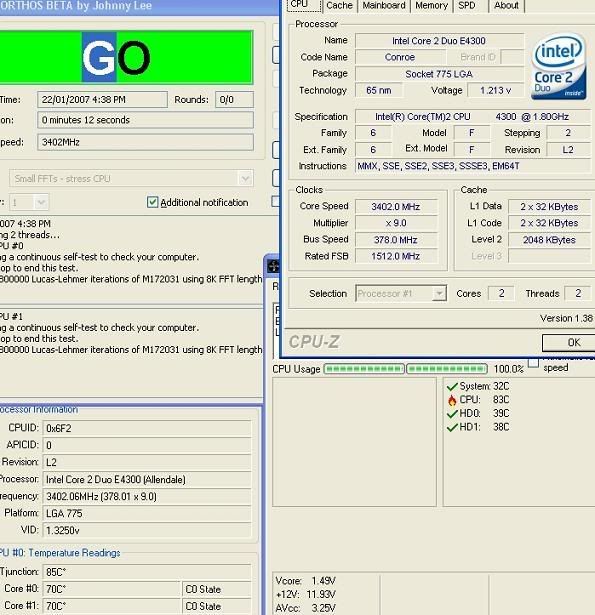Click the Platform value LGA 775
This screenshot has height=615, width=595.
tap(147, 513)
